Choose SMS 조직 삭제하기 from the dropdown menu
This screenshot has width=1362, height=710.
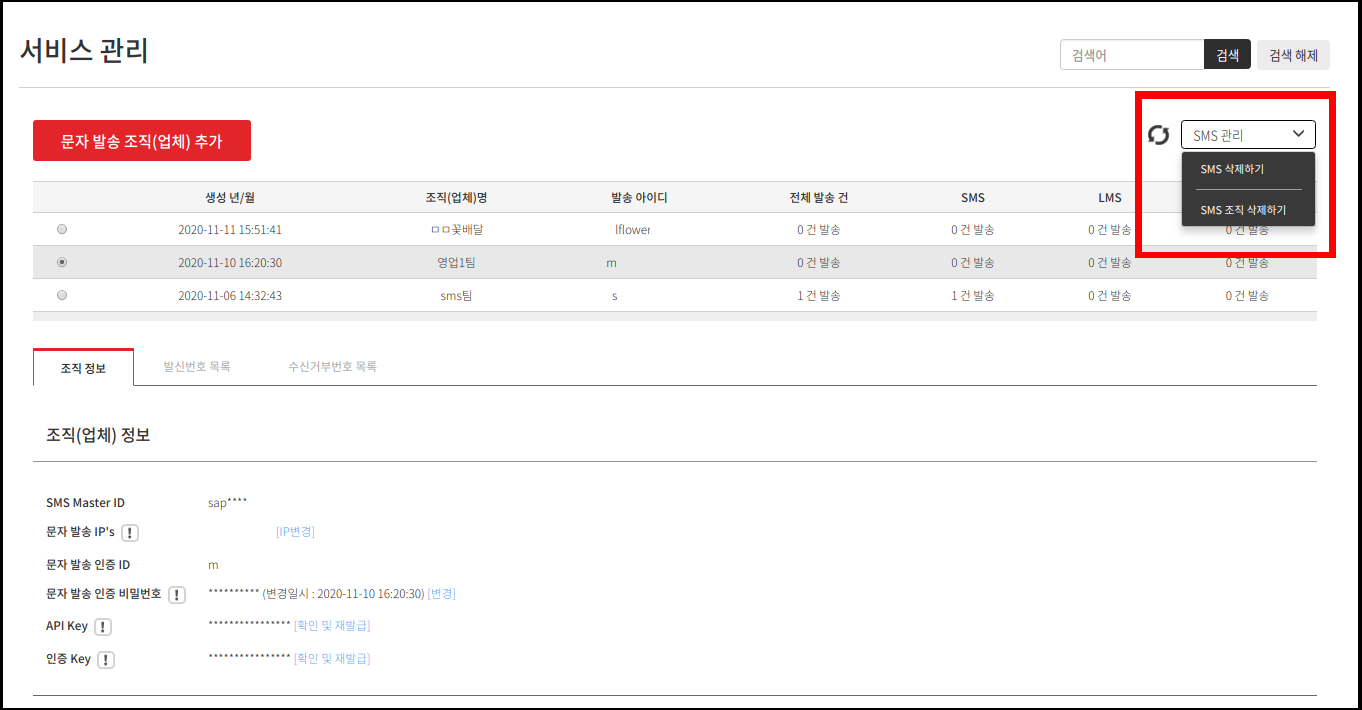pos(1243,210)
